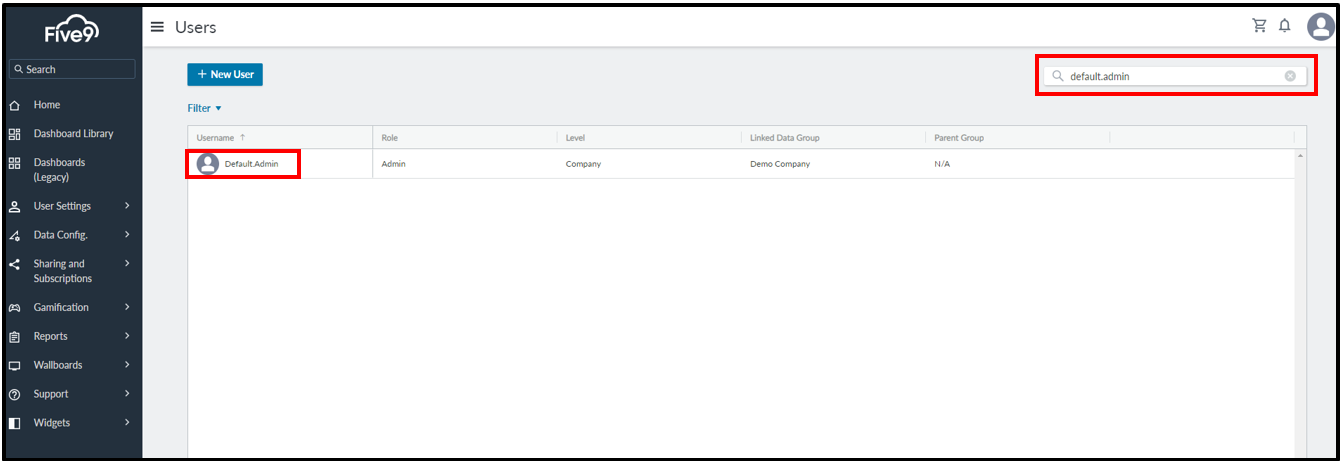The image size is (1342, 464).
Task: Click the Default.Admin user avatar
Action: tap(208, 164)
